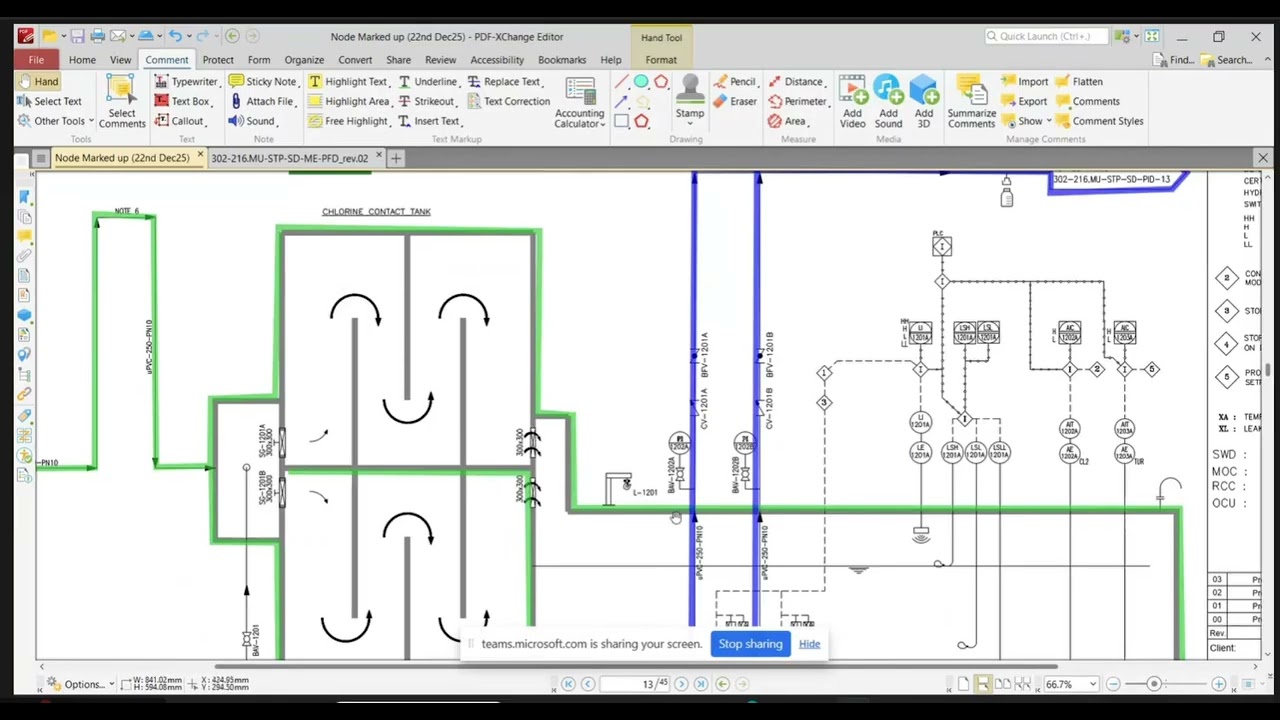The width and height of the screenshot is (1280, 720).
Task: Open the zoom level dropdown
Action: pyautogui.click(x=1092, y=685)
